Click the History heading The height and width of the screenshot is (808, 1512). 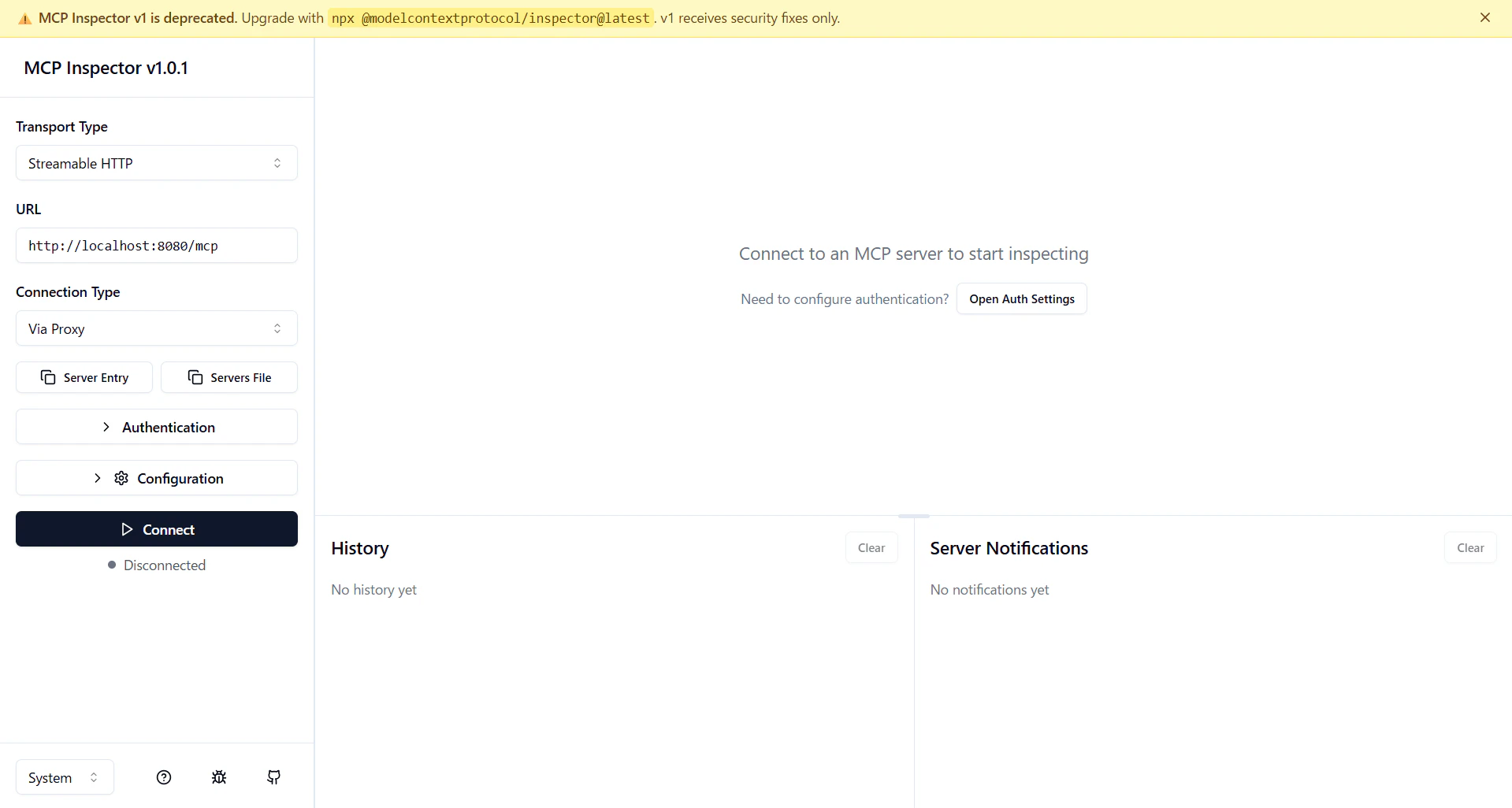pos(360,548)
